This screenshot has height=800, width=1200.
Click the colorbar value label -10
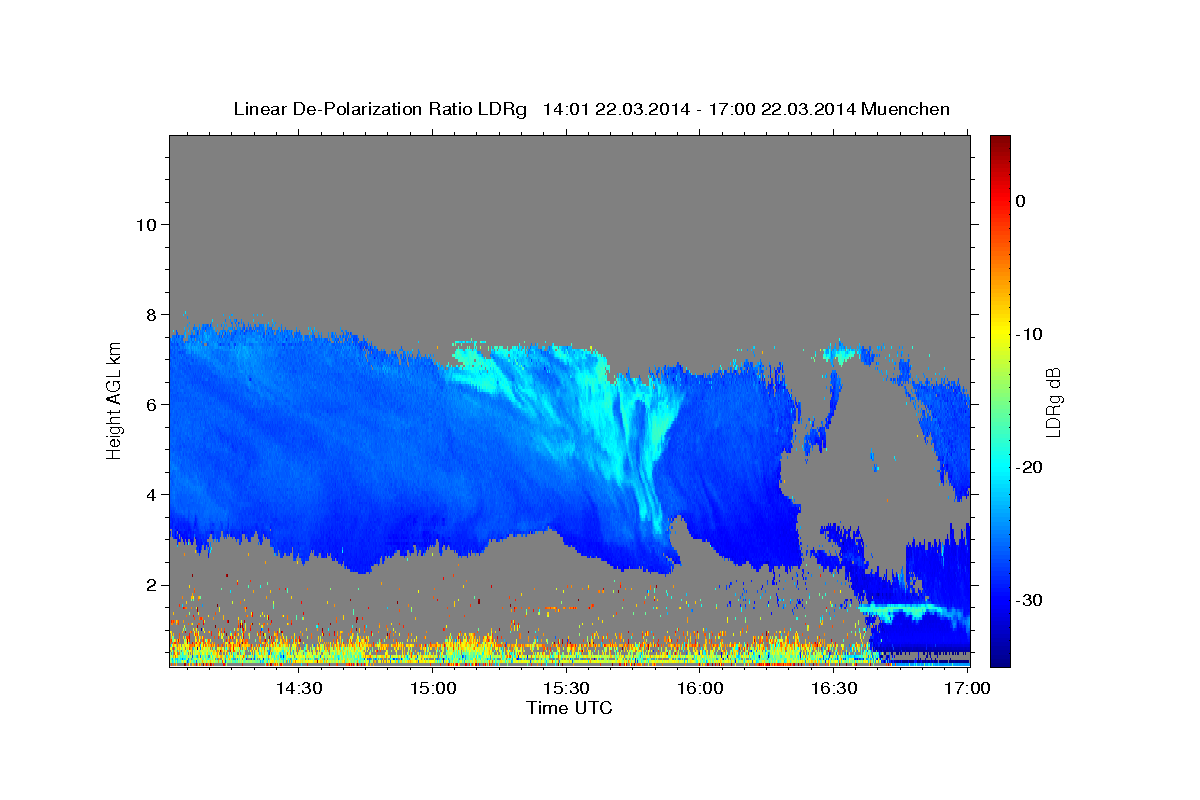[x=1029, y=334]
